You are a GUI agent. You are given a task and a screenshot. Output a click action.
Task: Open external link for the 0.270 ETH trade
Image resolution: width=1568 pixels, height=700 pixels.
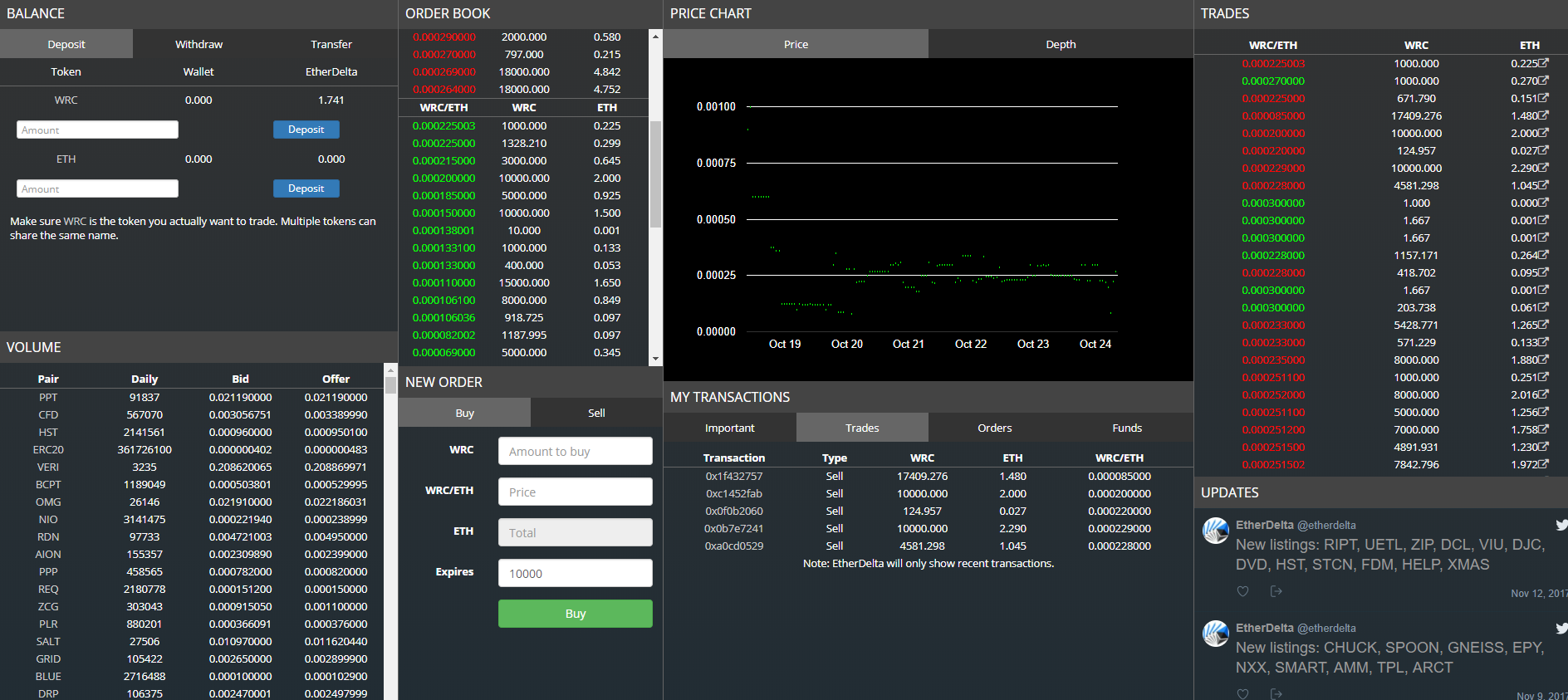(1543, 81)
